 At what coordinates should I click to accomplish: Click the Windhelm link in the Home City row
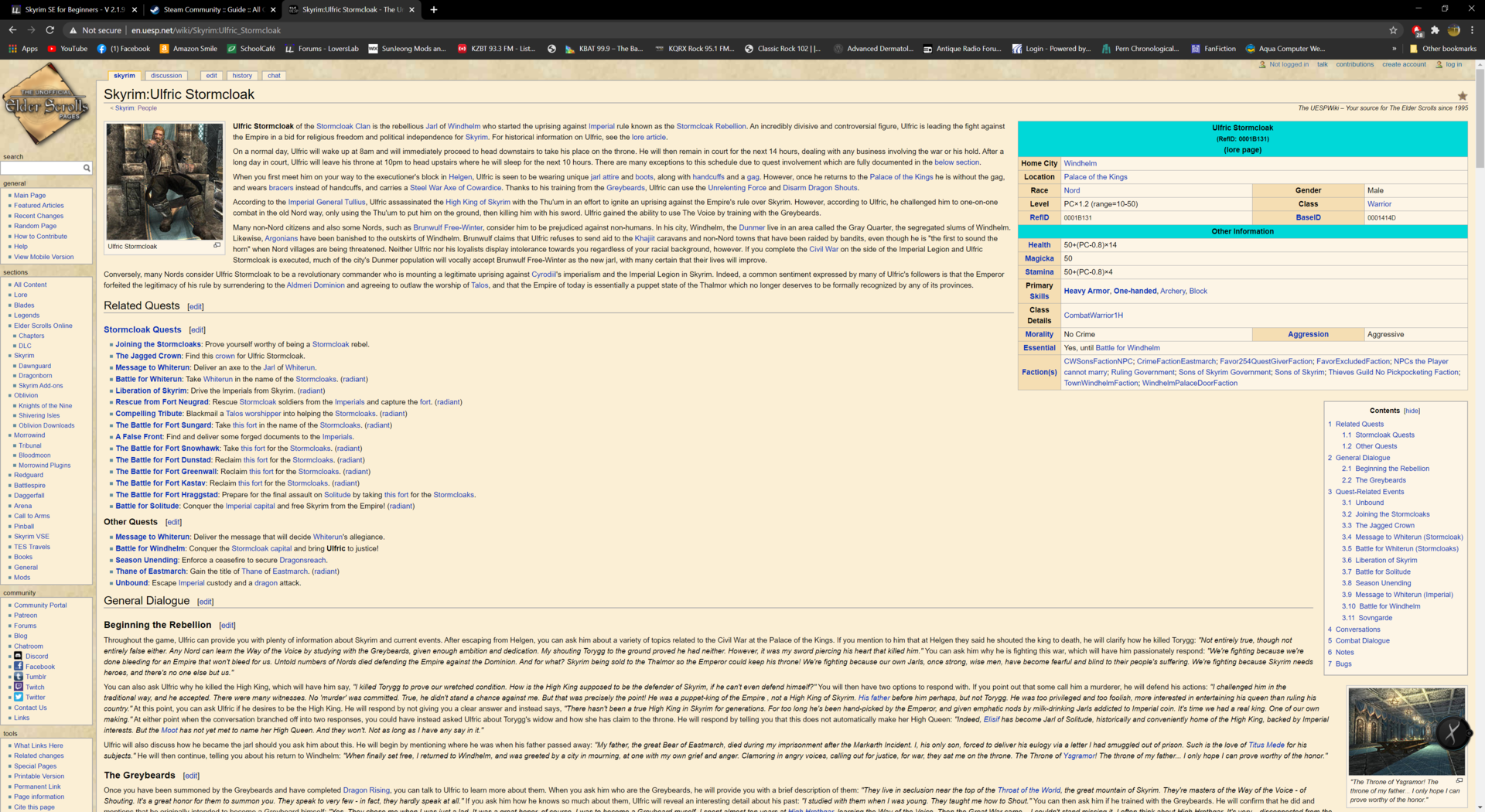tap(1080, 163)
